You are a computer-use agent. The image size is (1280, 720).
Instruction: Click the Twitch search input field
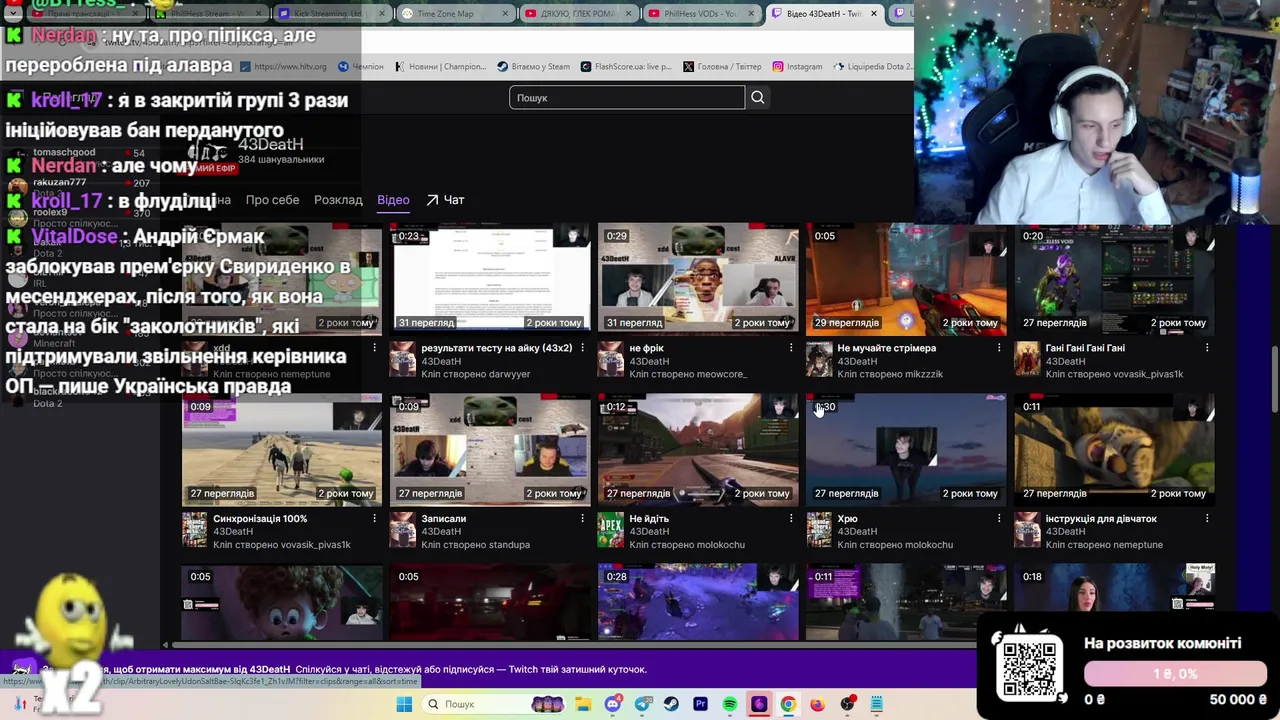(627, 97)
